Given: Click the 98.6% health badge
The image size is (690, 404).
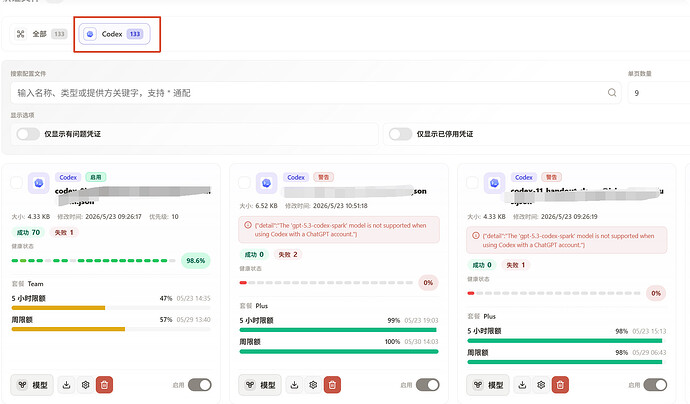Looking at the screenshot, I should point(195,261).
